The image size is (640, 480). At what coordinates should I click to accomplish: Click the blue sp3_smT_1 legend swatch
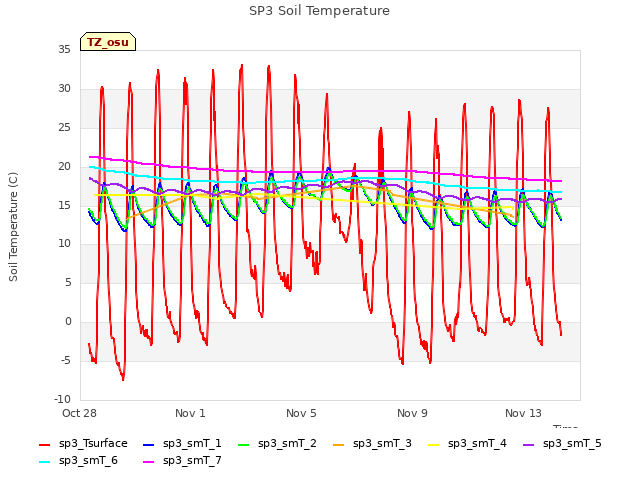[149, 444]
